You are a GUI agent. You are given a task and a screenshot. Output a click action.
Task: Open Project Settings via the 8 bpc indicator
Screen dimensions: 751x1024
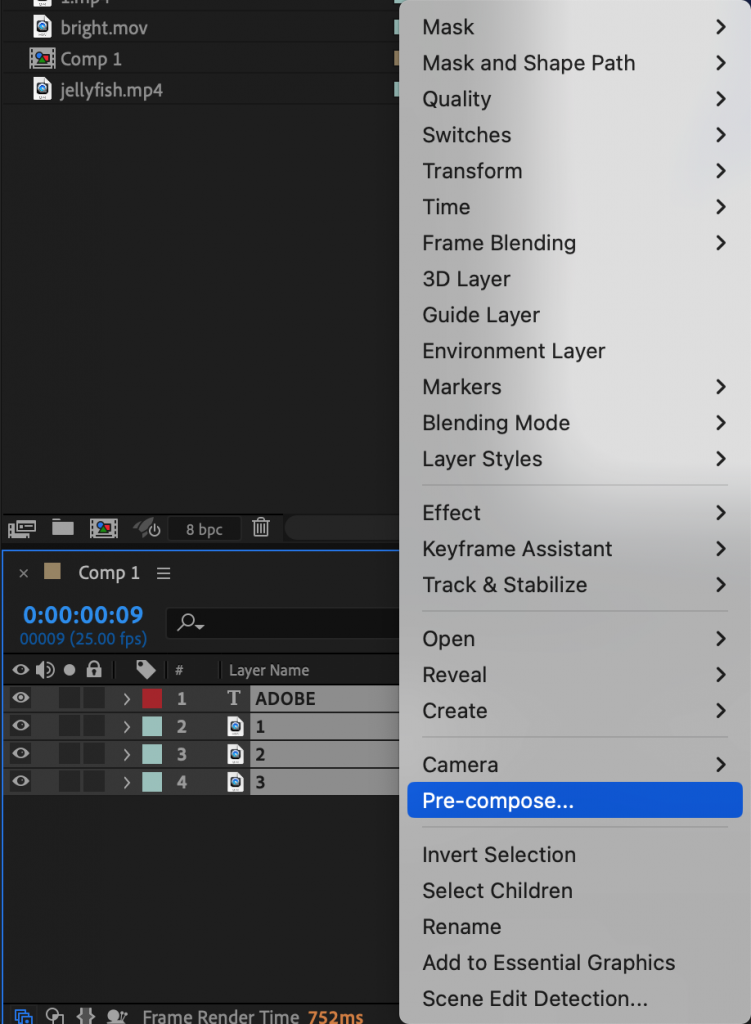tap(204, 528)
